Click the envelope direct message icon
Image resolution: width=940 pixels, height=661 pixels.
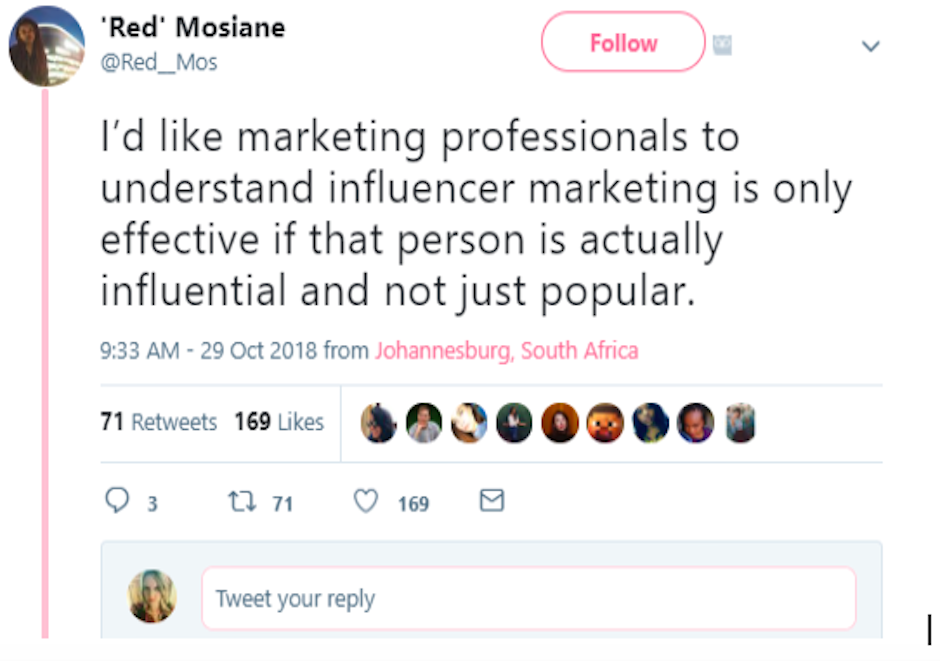[x=491, y=501]
